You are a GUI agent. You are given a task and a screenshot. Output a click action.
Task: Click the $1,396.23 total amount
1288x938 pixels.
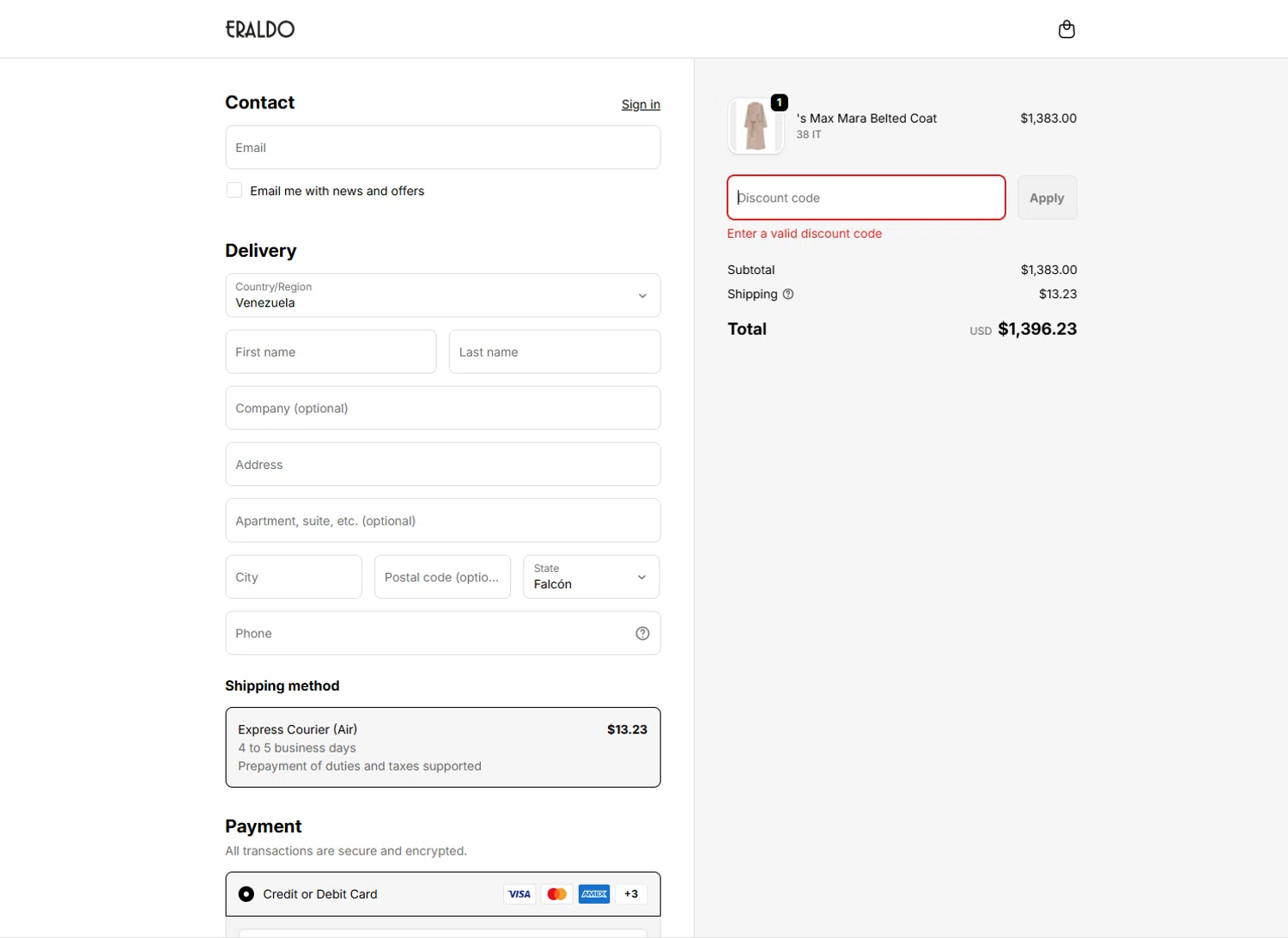click(1037, 329)
